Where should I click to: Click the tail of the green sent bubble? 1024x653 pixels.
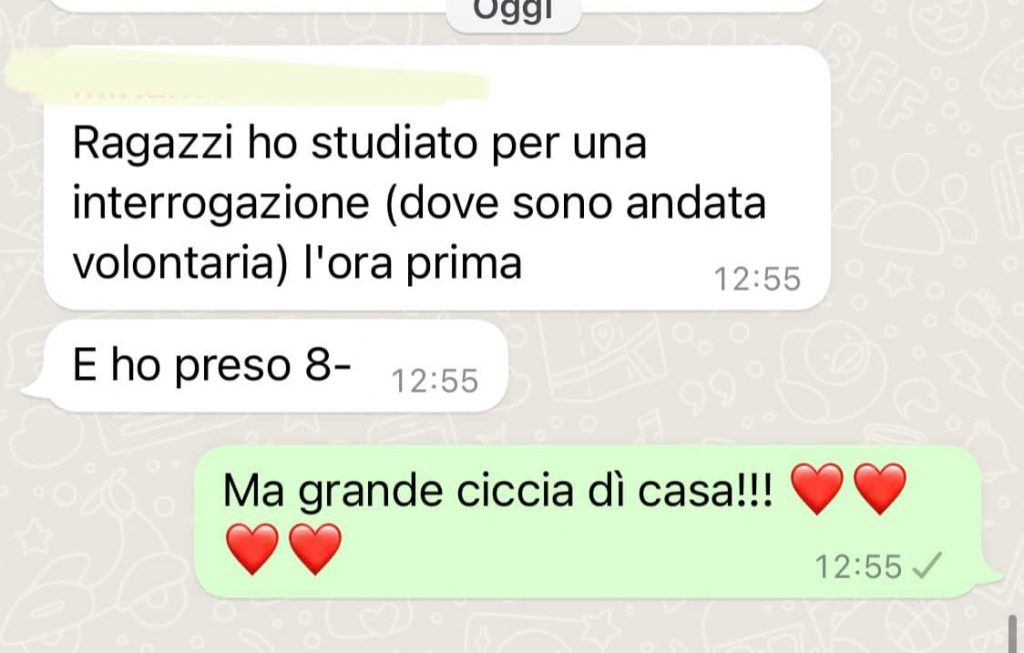pyautogui.click(x=991, y=579)
